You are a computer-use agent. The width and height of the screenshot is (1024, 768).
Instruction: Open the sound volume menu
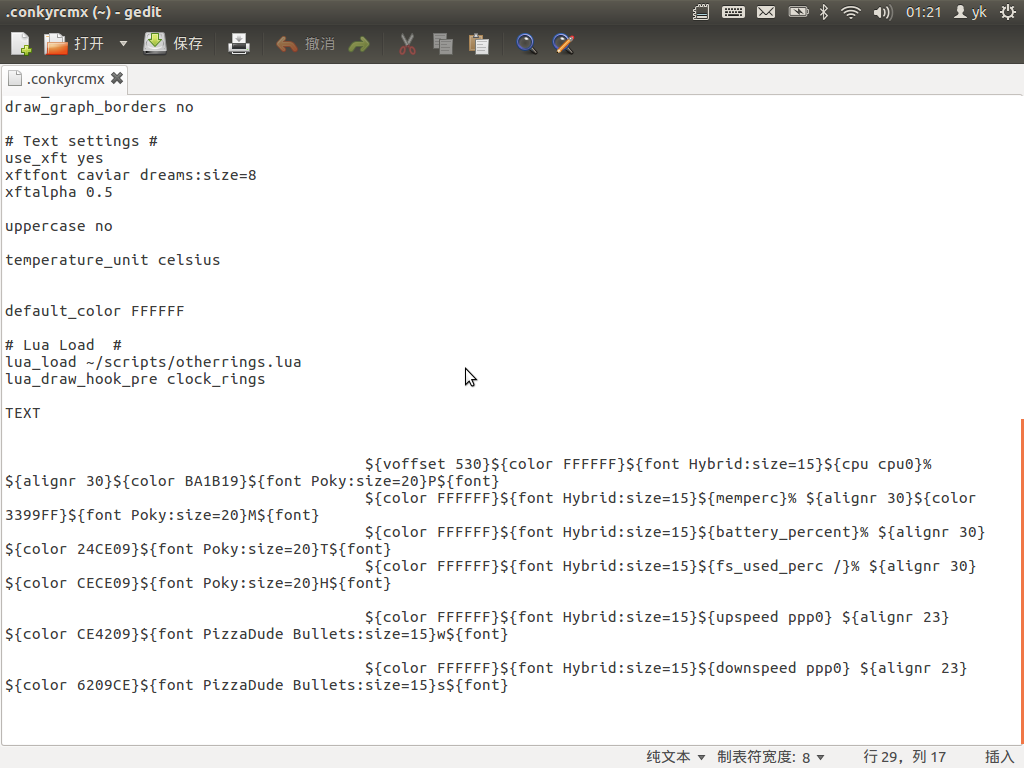882,12
